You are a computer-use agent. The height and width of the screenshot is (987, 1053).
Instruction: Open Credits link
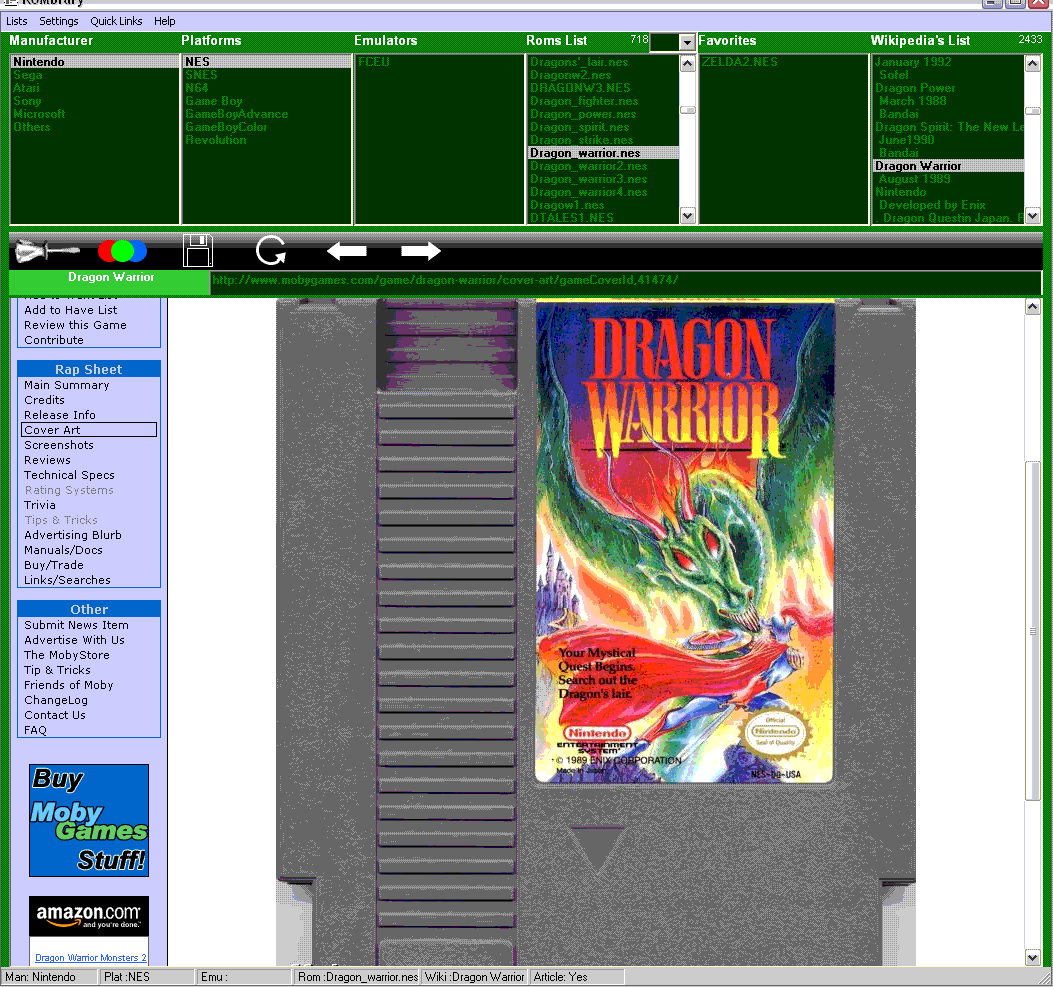[44, 400]
